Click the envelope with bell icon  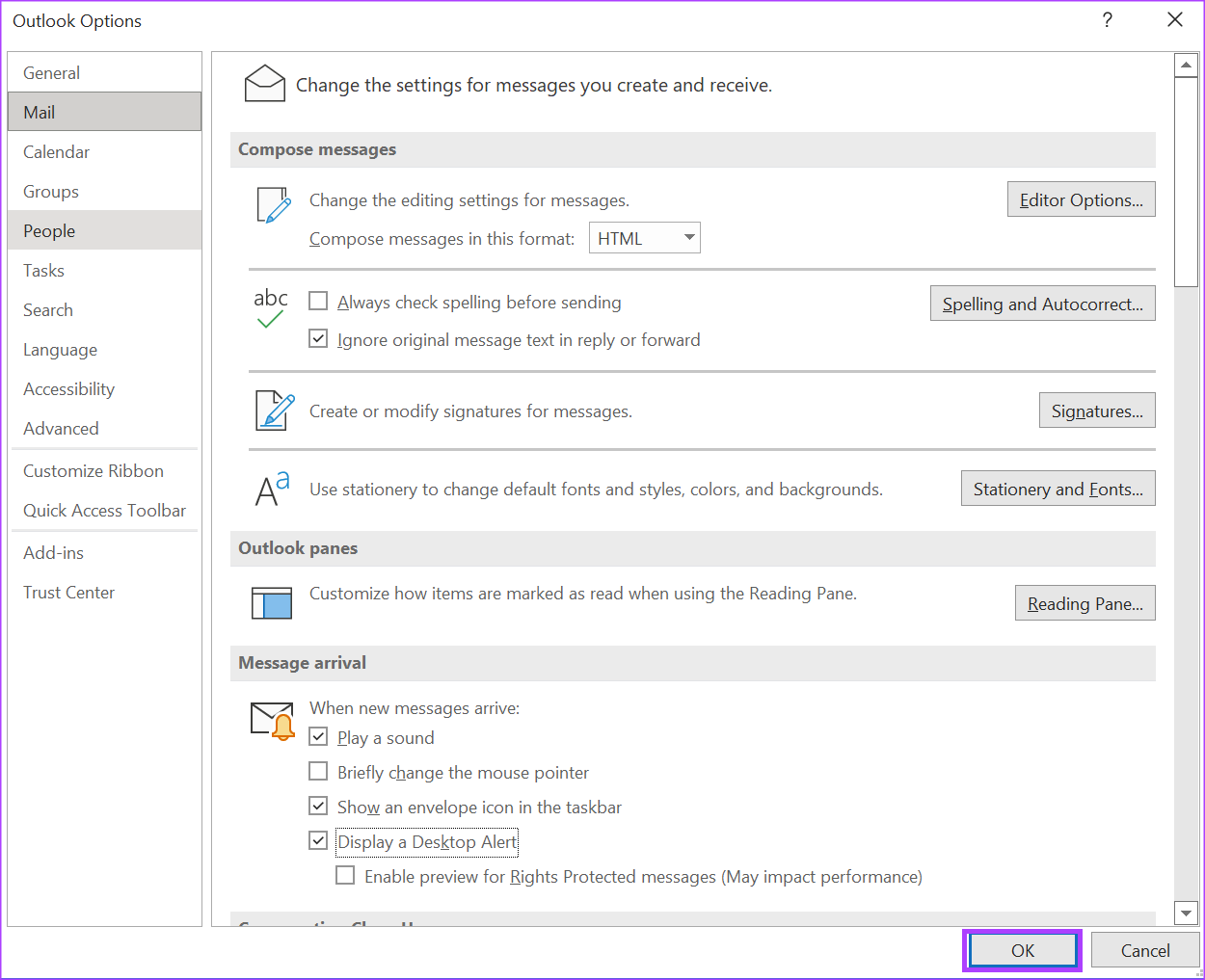tap(273, 721)
